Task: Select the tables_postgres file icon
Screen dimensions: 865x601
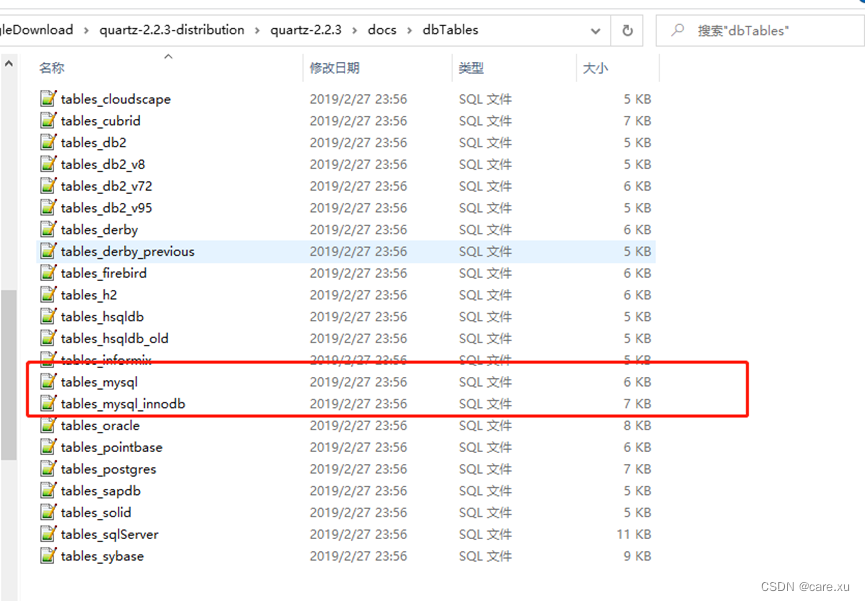Action: click(48, 468)
